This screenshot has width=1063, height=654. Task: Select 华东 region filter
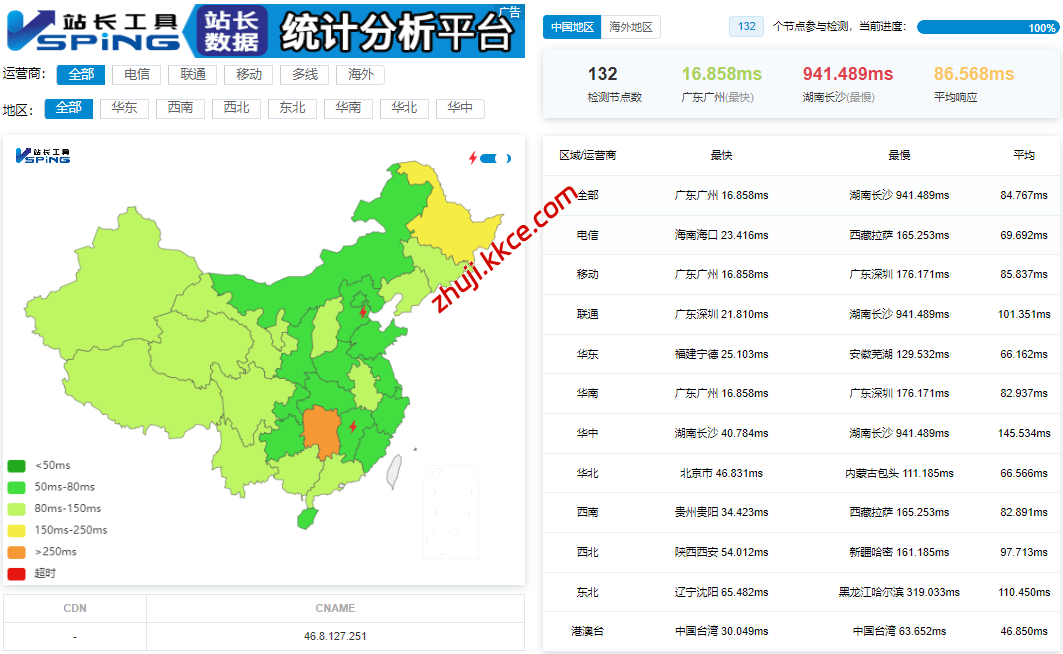125,108
